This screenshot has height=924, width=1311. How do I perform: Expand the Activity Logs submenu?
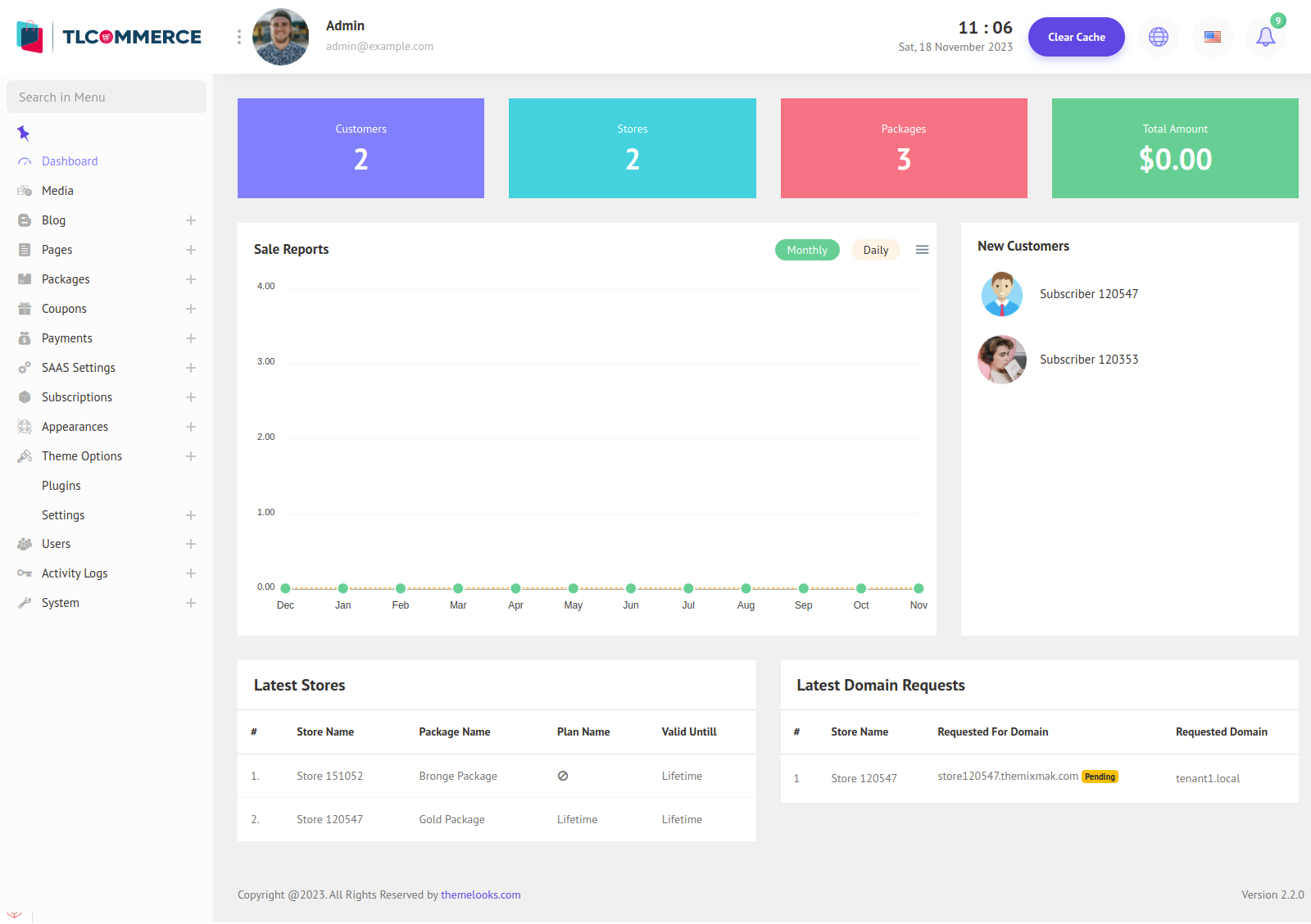(x=190, y=573)
